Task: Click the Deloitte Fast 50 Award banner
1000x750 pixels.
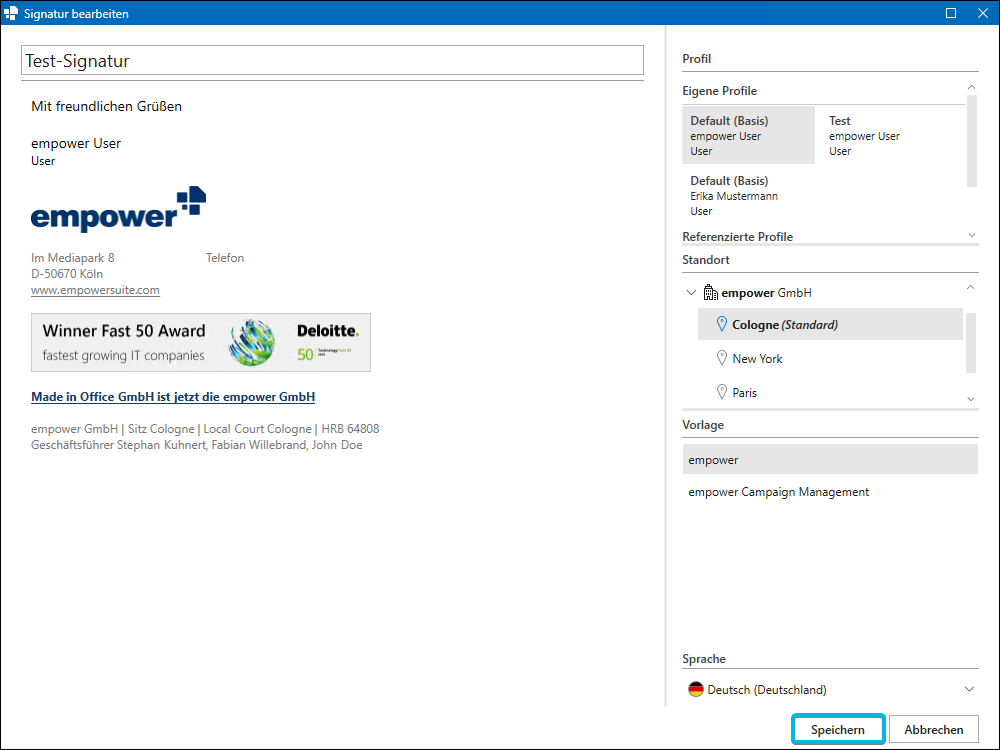Action: coord(201,342)
